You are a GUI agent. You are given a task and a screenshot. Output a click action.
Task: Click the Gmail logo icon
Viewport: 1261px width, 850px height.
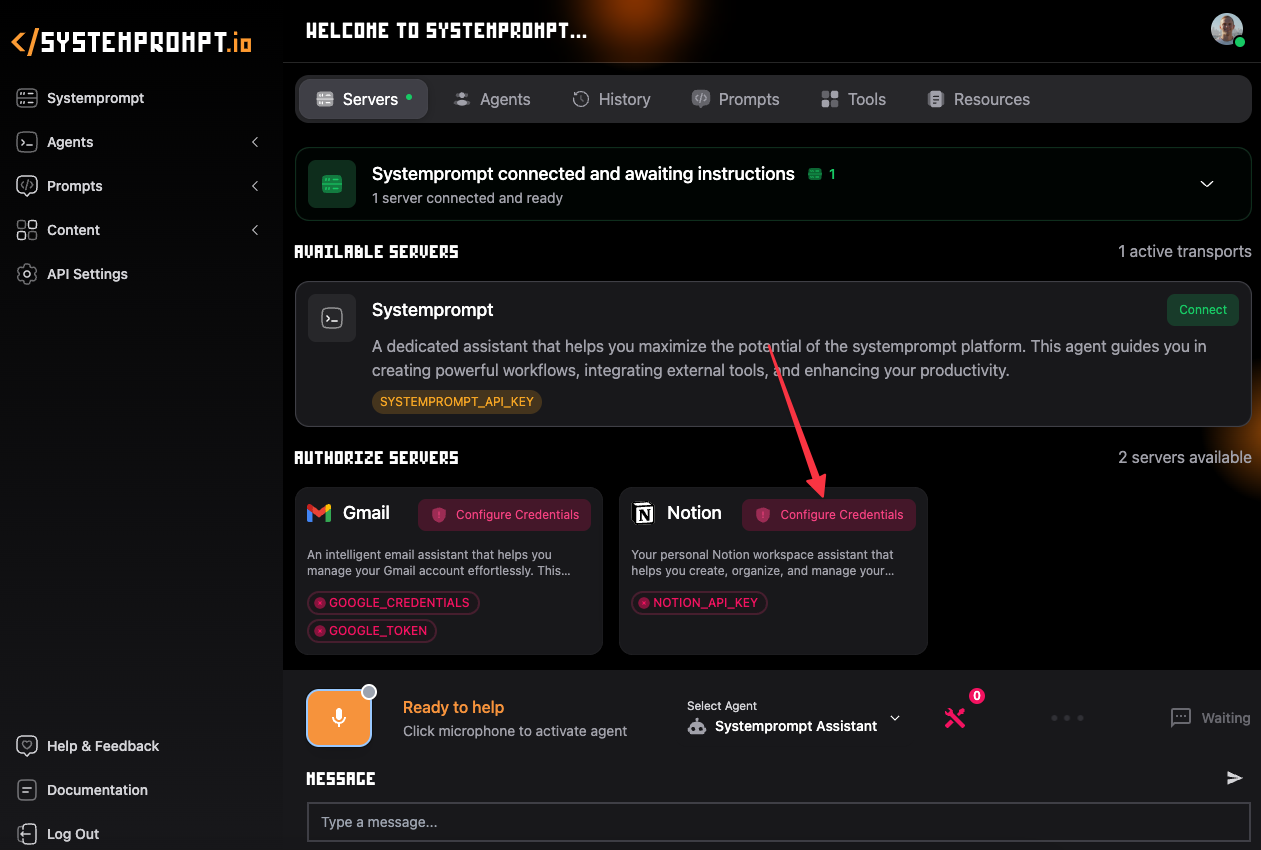tap(319, 513)
